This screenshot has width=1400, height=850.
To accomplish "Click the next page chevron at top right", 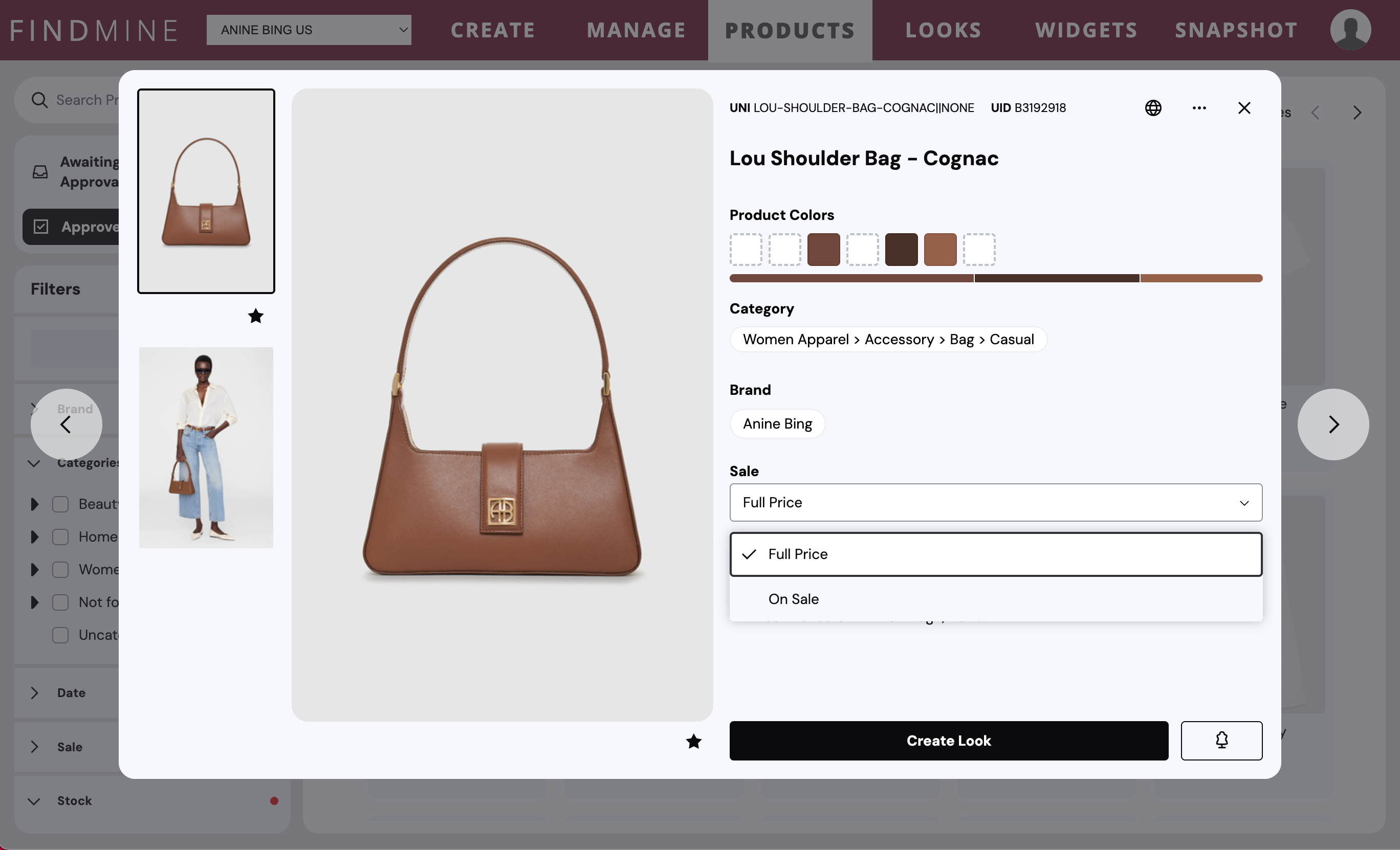I will 1357,113.
